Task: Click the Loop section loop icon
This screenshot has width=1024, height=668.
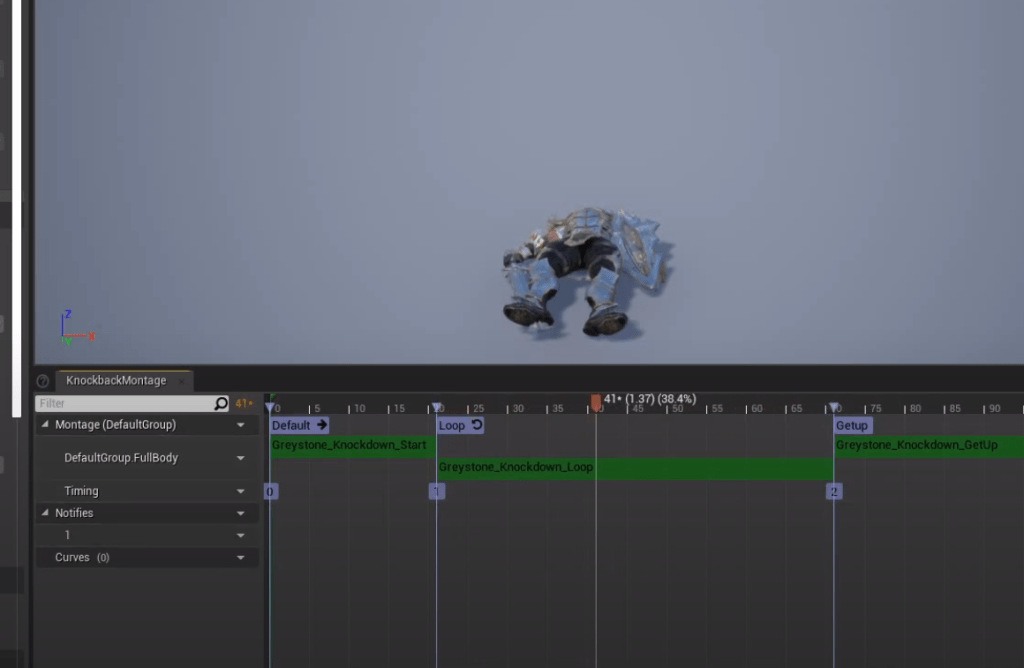Action: [x=476, y=425]
